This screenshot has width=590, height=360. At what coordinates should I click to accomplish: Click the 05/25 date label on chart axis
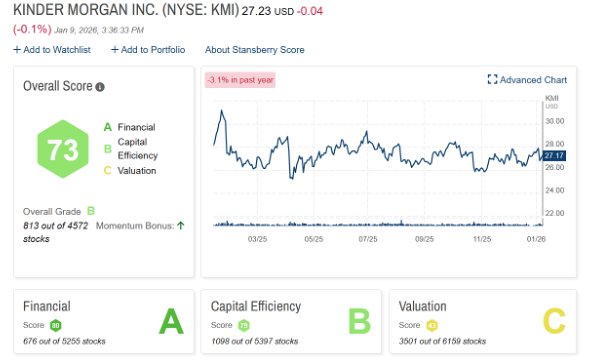pos(314,239)
